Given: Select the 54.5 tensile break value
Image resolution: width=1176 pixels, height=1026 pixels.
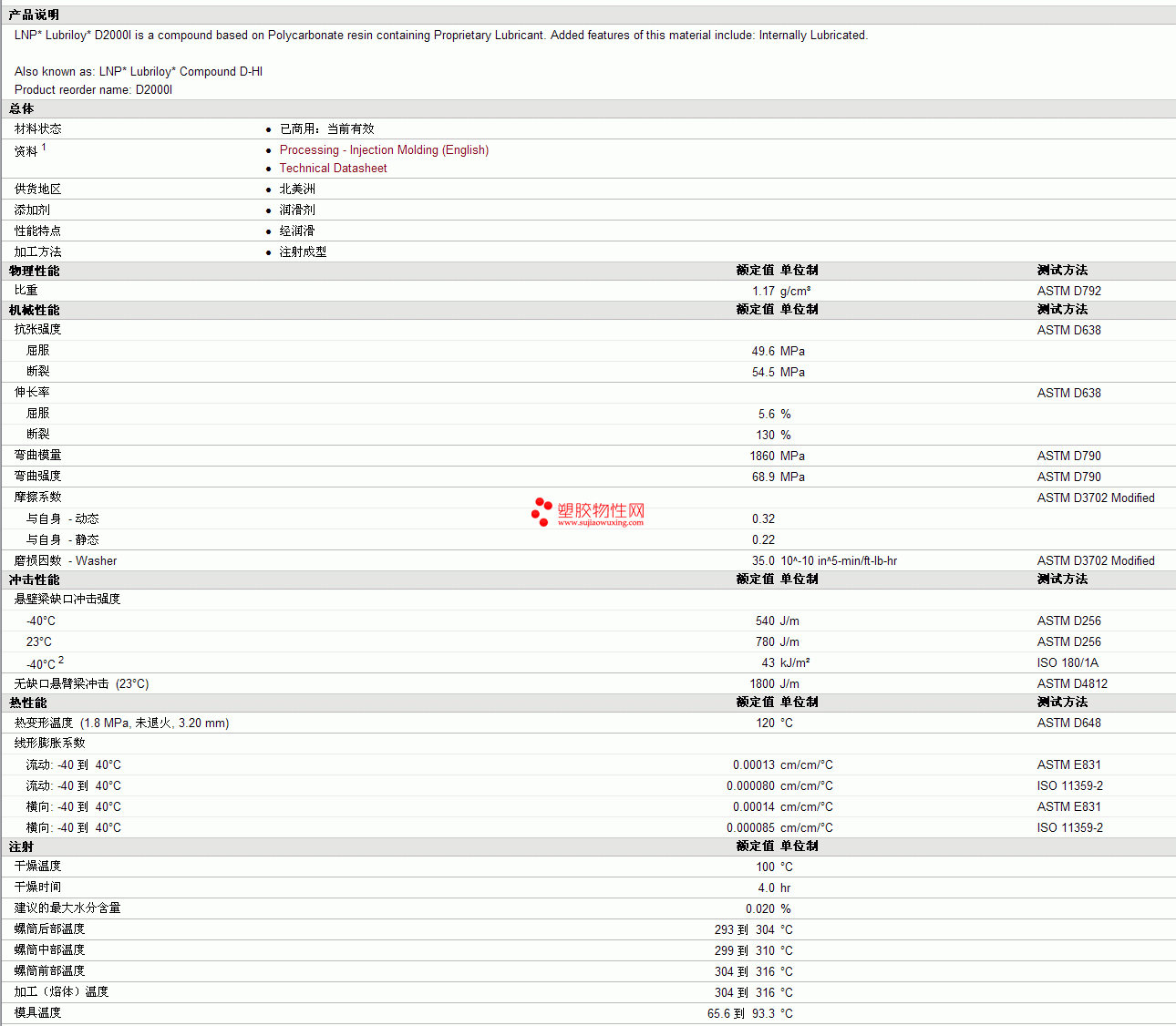Looking at the screenshot, I should (x=763, y=373).
